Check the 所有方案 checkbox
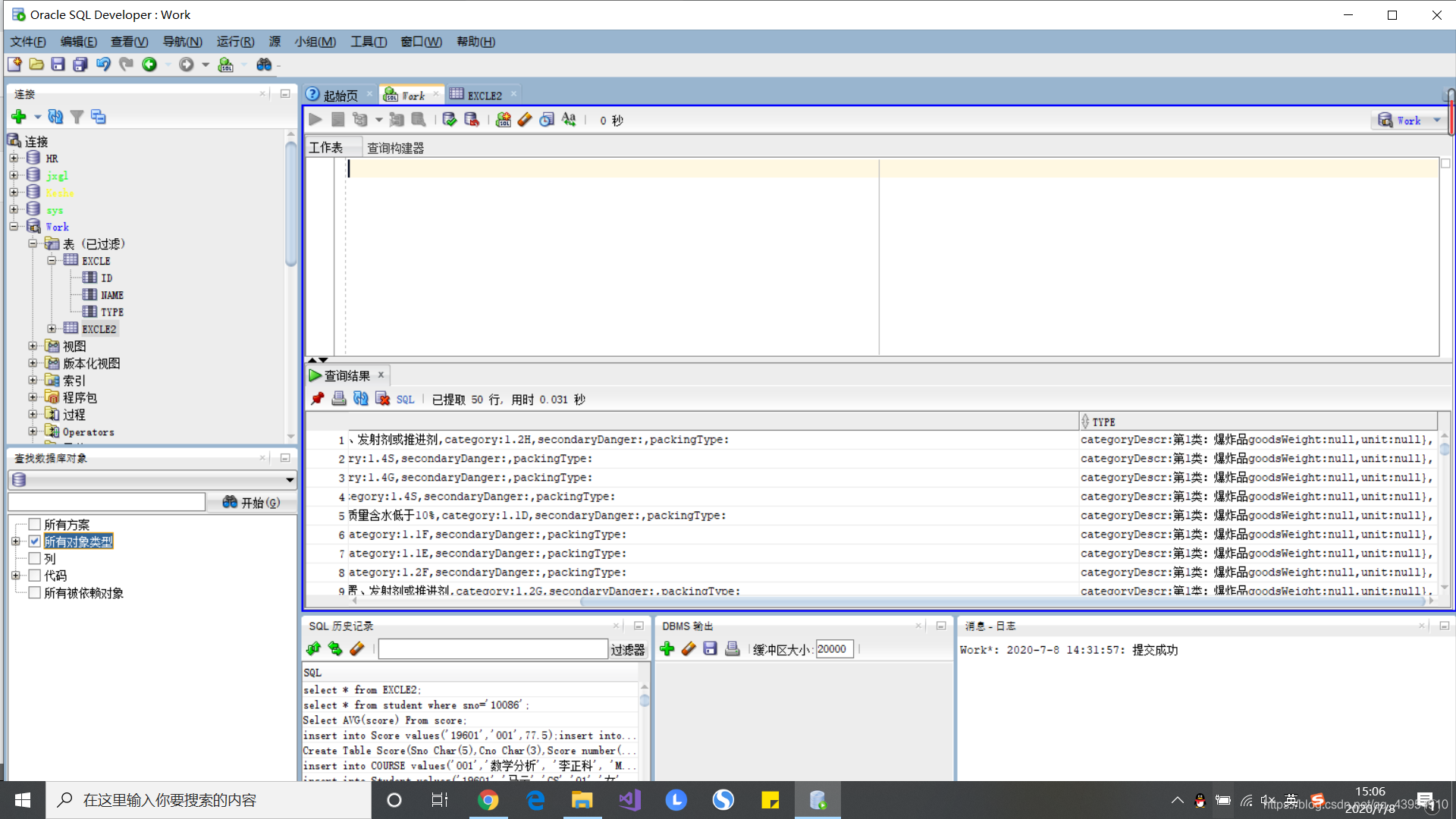 coord(35,524)
